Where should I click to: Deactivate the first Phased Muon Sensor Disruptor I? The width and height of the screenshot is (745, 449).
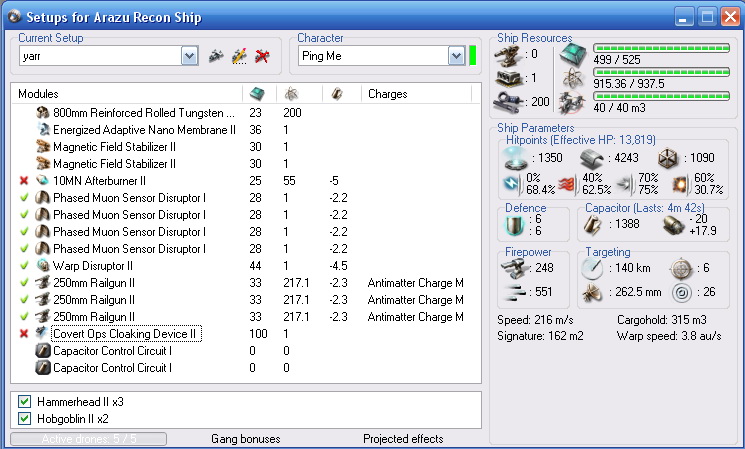click(24, 197)
